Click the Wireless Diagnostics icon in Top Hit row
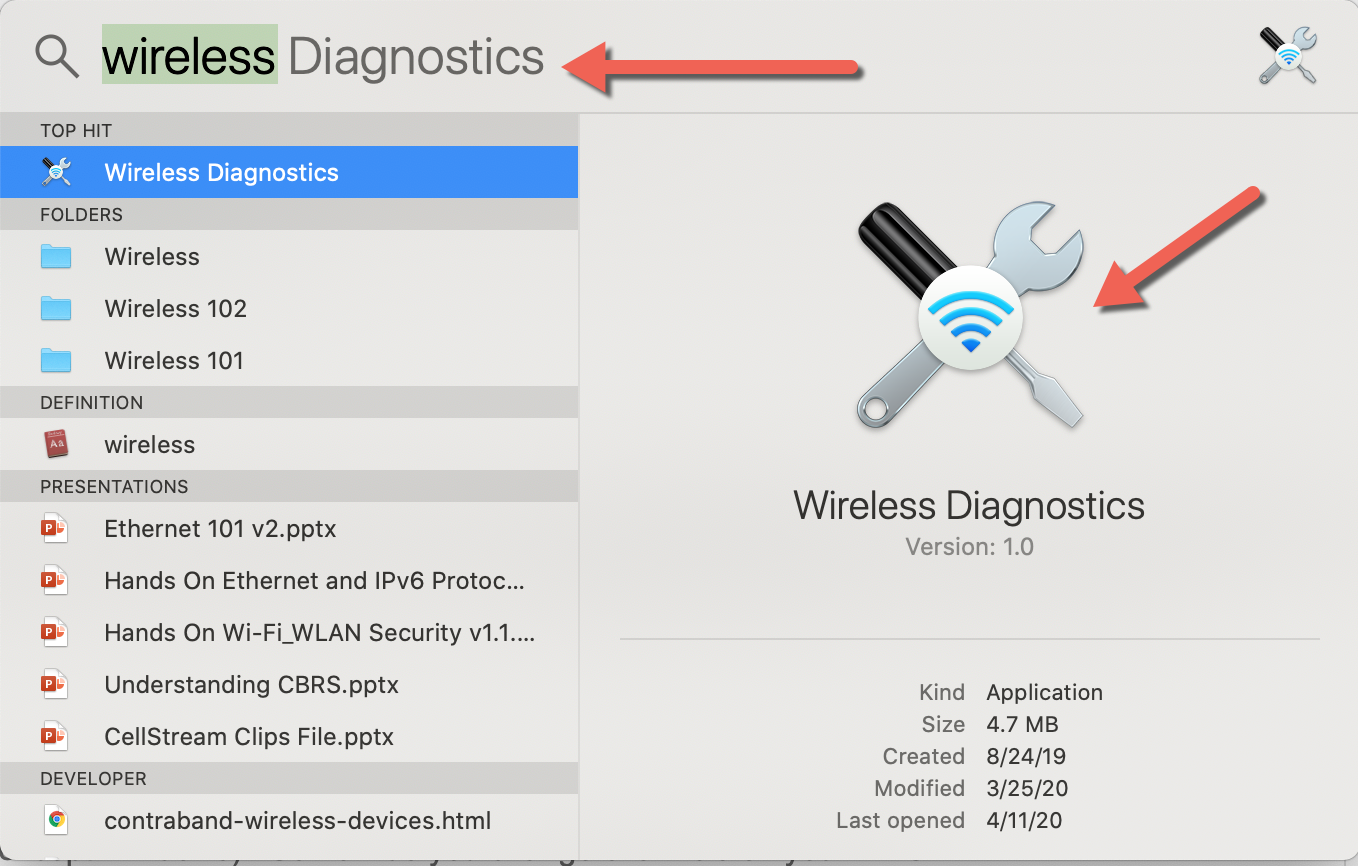This screenshot has width=1358, height=866. (x=56, y=172)
